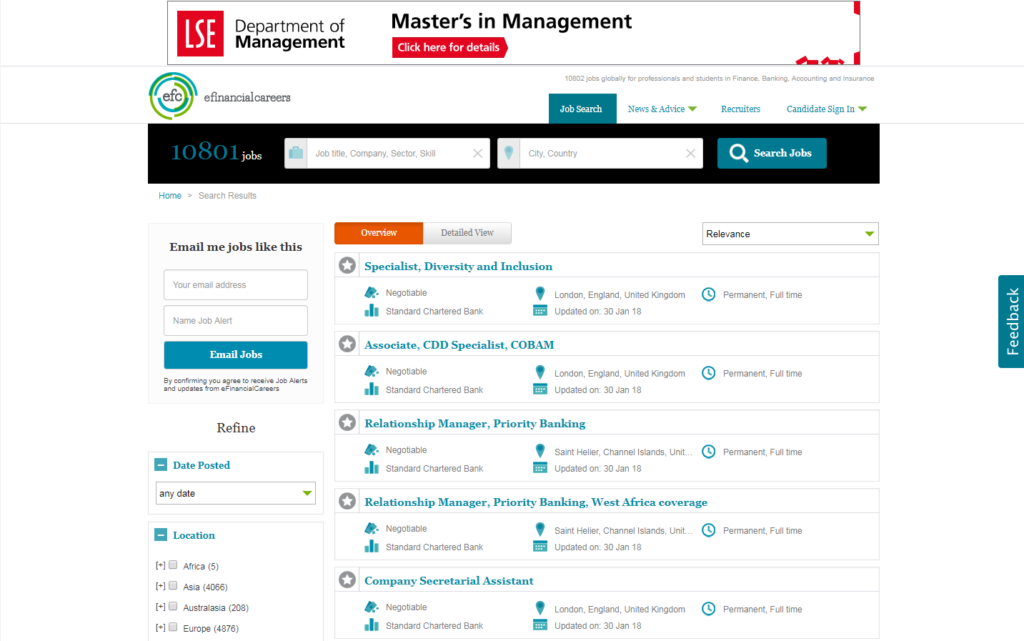Click 'Click here for details' ad button
The image size is (1024, 641).
coord(449,47)
